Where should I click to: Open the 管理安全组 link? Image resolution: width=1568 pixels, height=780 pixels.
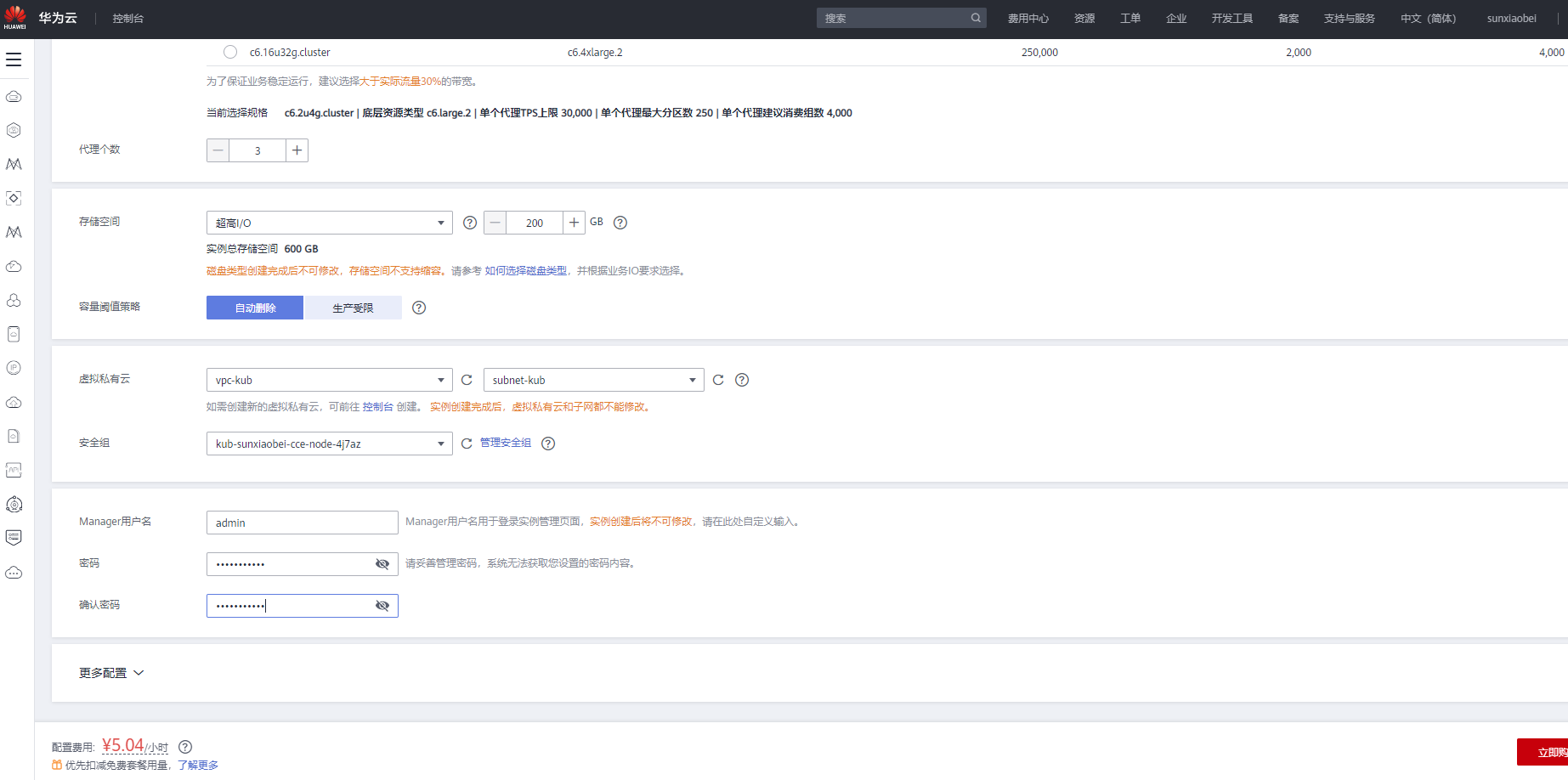tap(506, 443)
